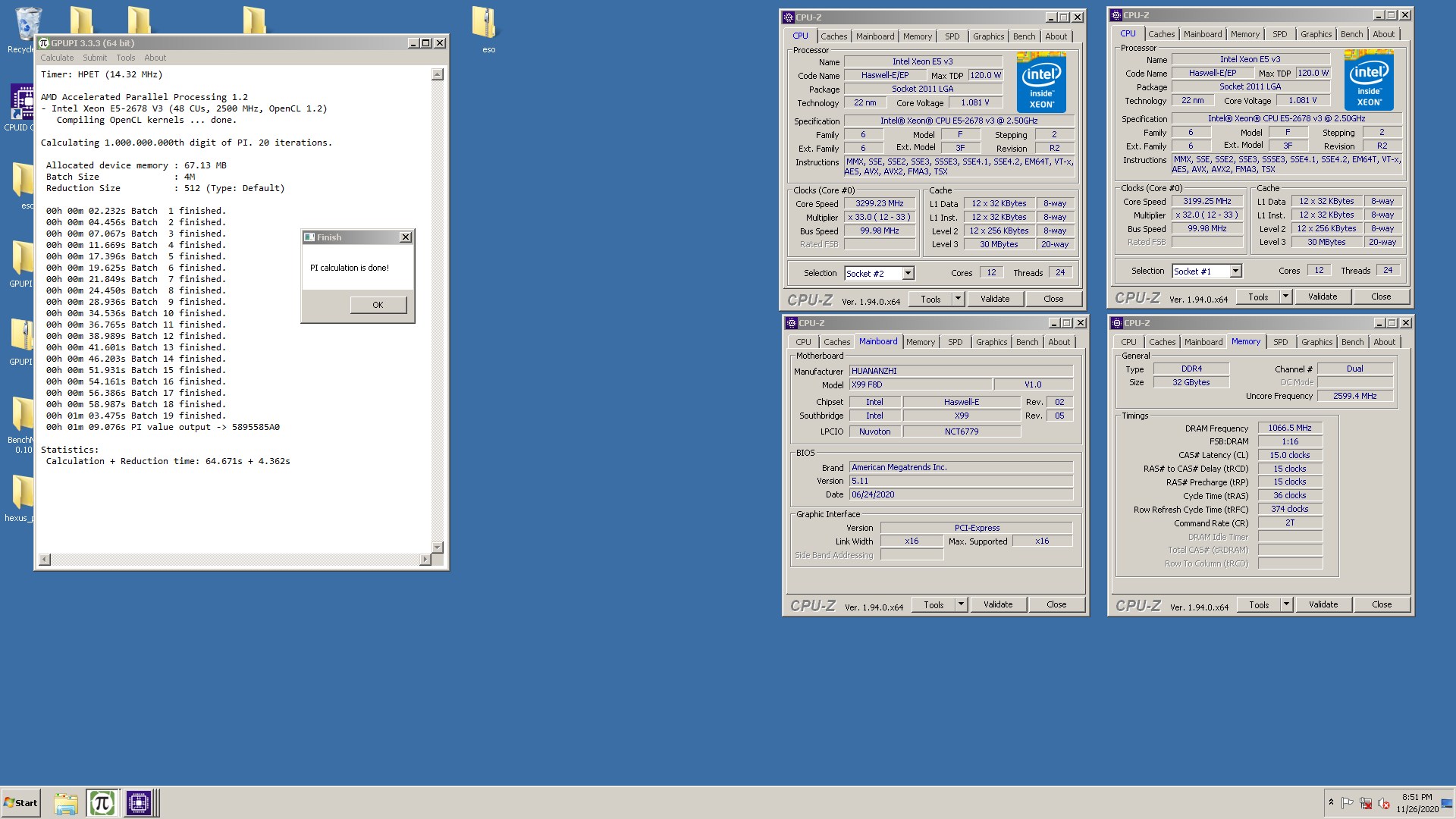The height and width of the screenshot is (819, 1456).
Task: Click the GPUPI window title bar pi icon
Action: point(44,43)
